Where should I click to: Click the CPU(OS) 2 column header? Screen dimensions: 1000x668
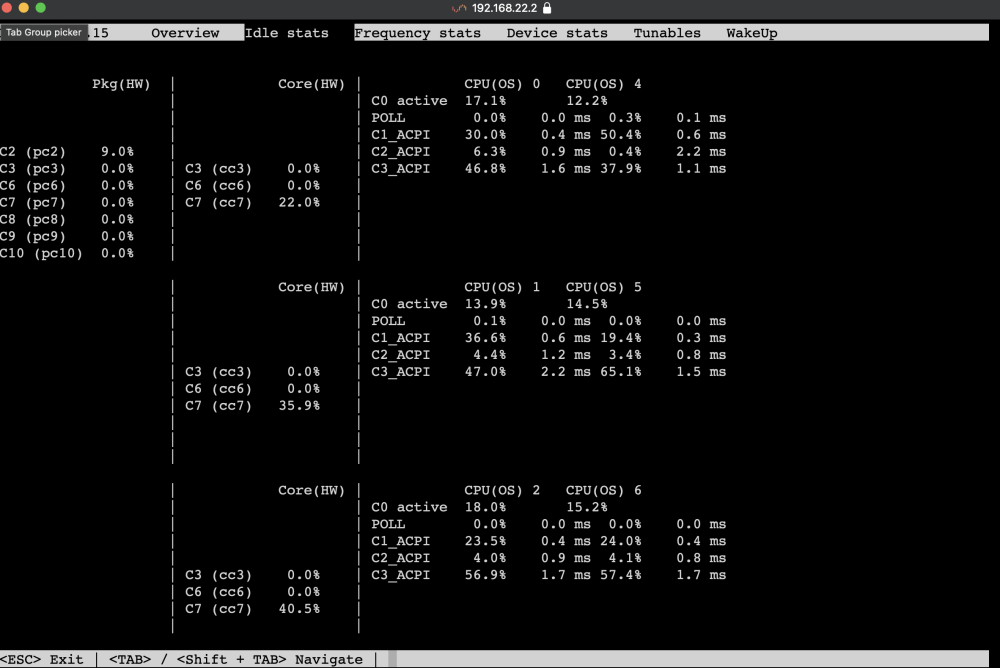[x=502, y=491]
